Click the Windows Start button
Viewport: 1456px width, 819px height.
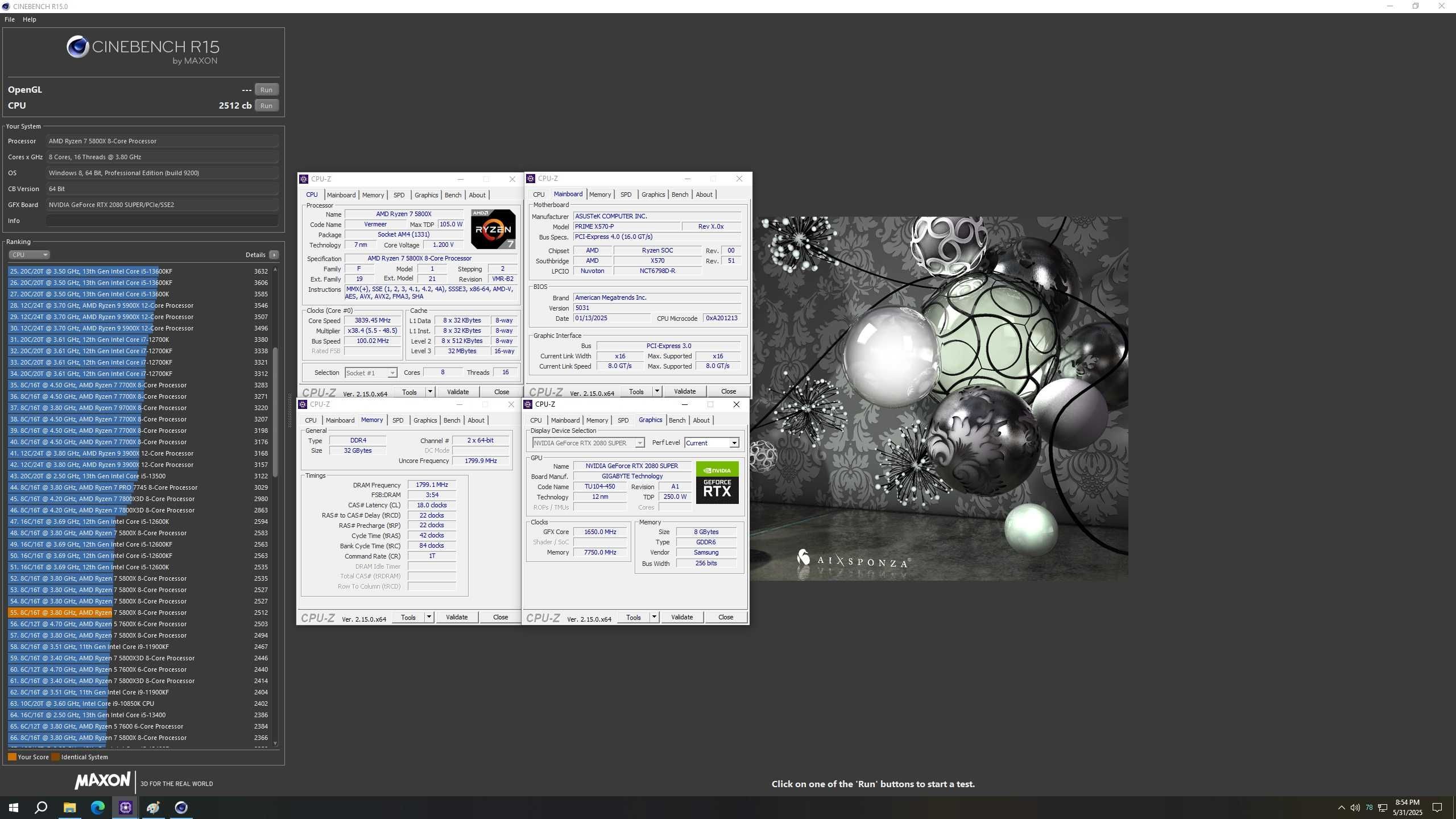pyautogui.click(x=14, y=807)
